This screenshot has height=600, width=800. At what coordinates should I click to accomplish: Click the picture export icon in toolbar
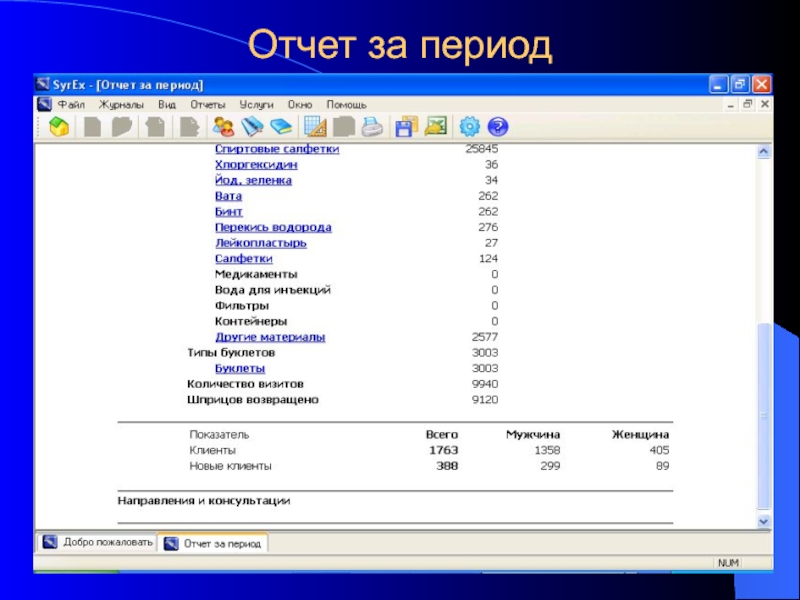click(x=435, y=127)
